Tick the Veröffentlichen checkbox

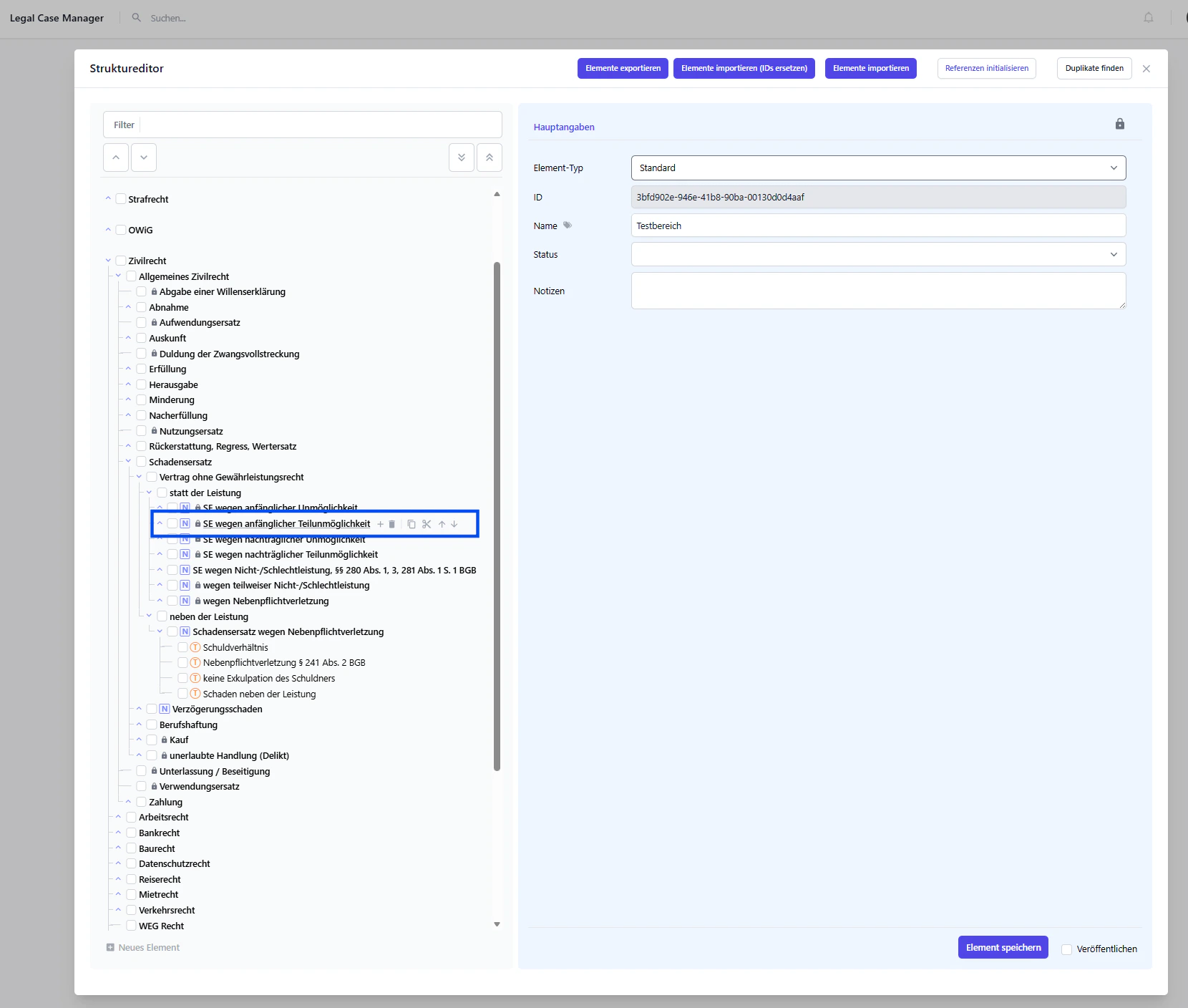click(1066, 949)
